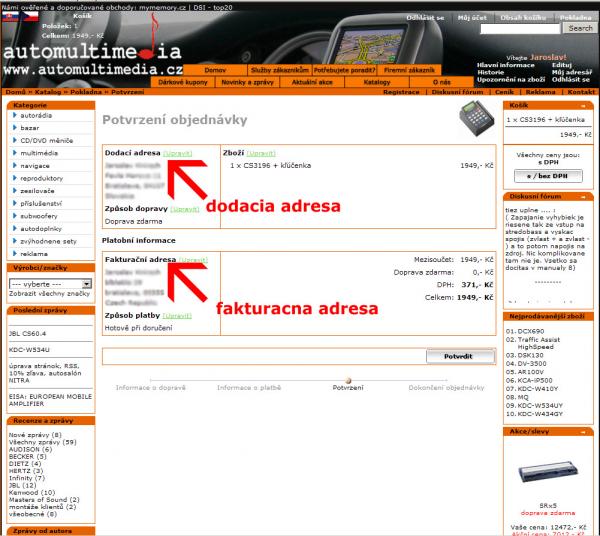Click the order progress step indicator dot
Viewport: 600px width, 536px height.
(x=347, y=379)
